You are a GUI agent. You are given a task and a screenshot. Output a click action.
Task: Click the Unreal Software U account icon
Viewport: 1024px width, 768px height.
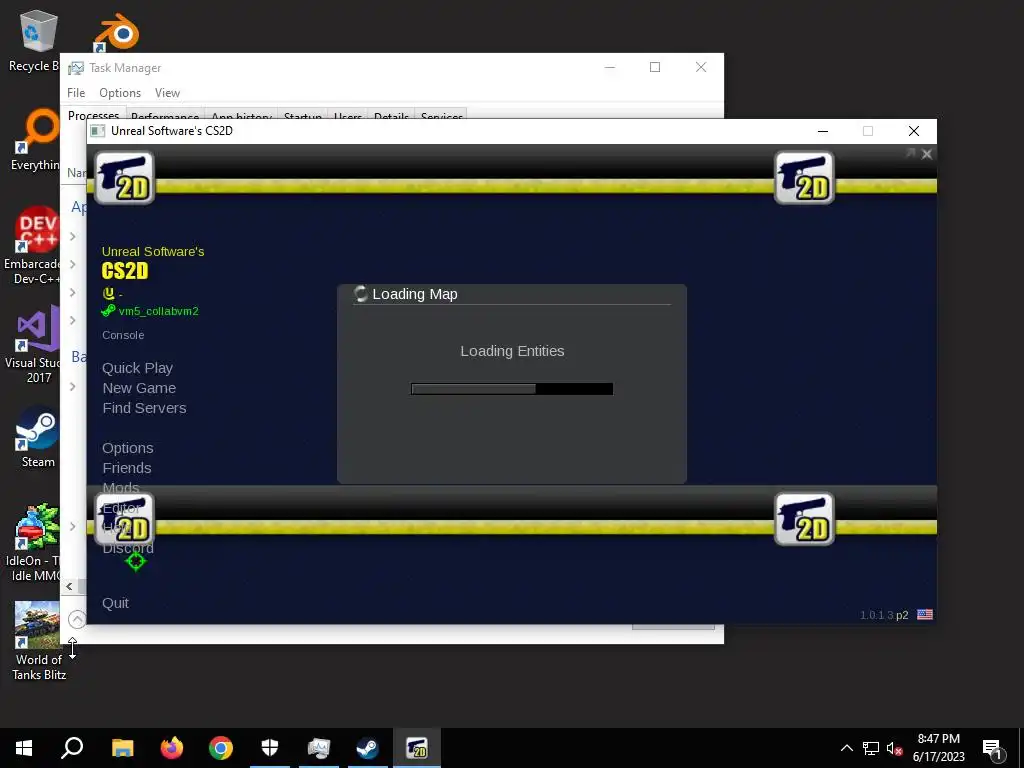click(108, 293)
